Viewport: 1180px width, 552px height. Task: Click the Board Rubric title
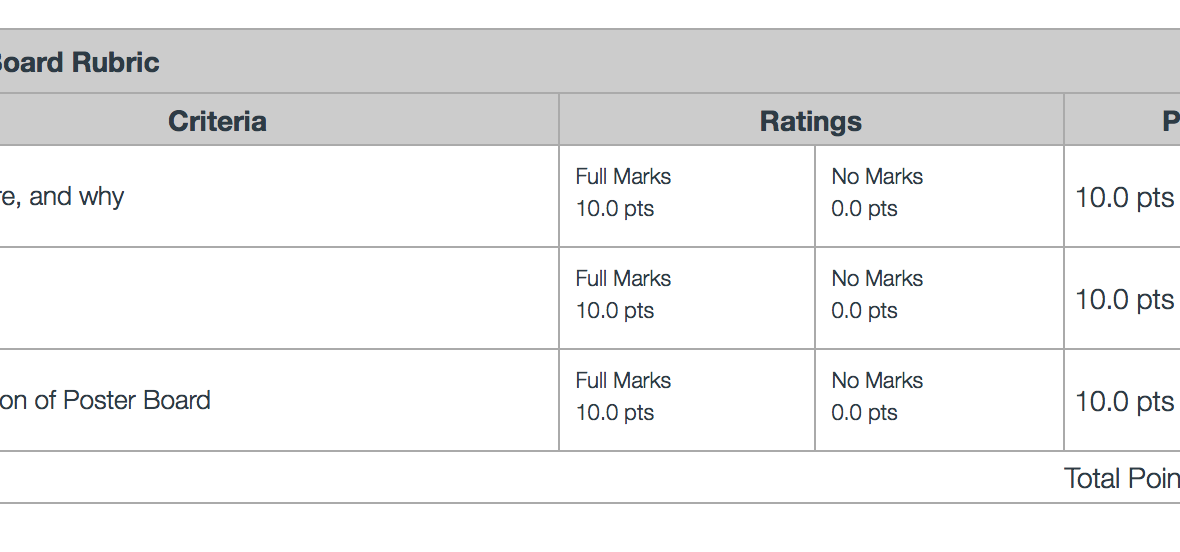pyautogui.click(x=78, y=62)
